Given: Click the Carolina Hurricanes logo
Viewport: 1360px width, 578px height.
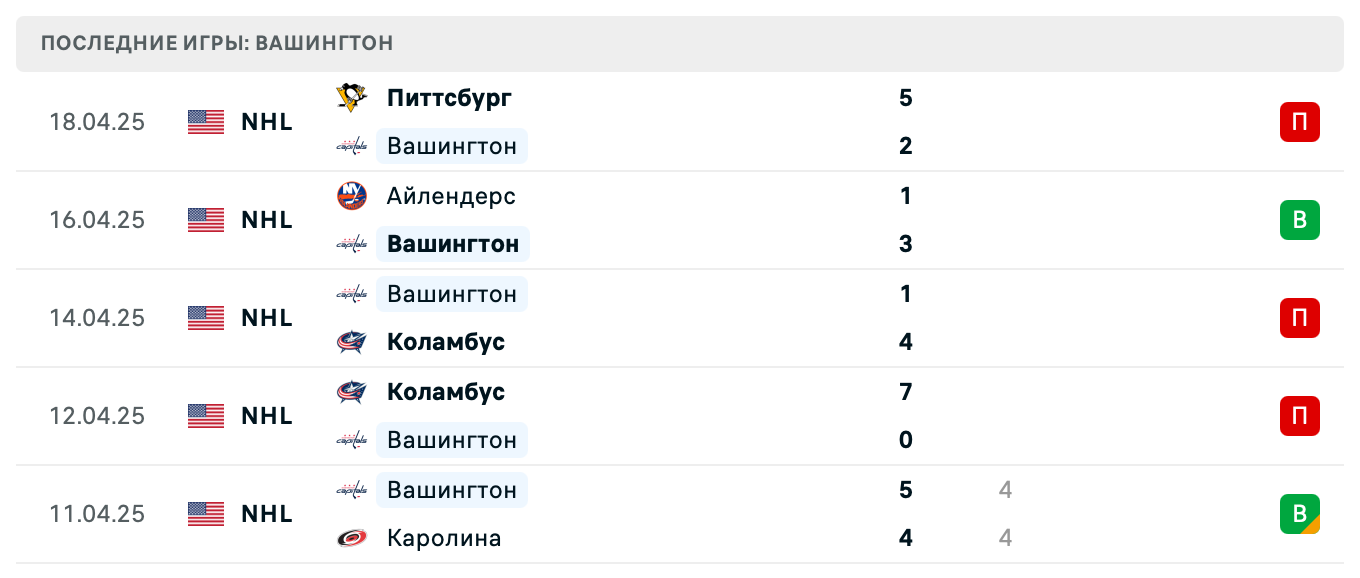Looking at the screenshot, I should (351, 538).
